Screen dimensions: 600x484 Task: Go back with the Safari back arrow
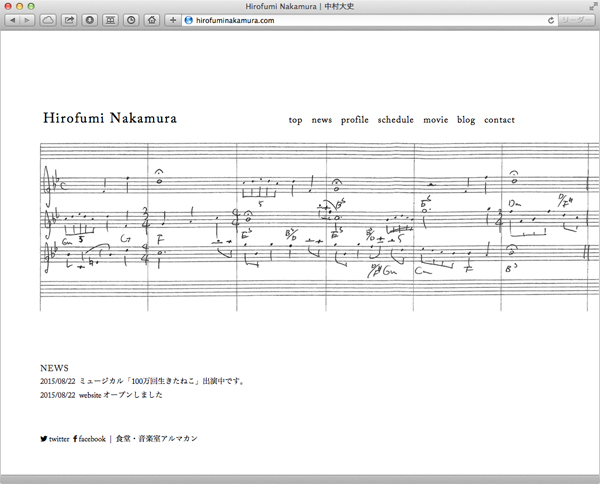[12, 20]
